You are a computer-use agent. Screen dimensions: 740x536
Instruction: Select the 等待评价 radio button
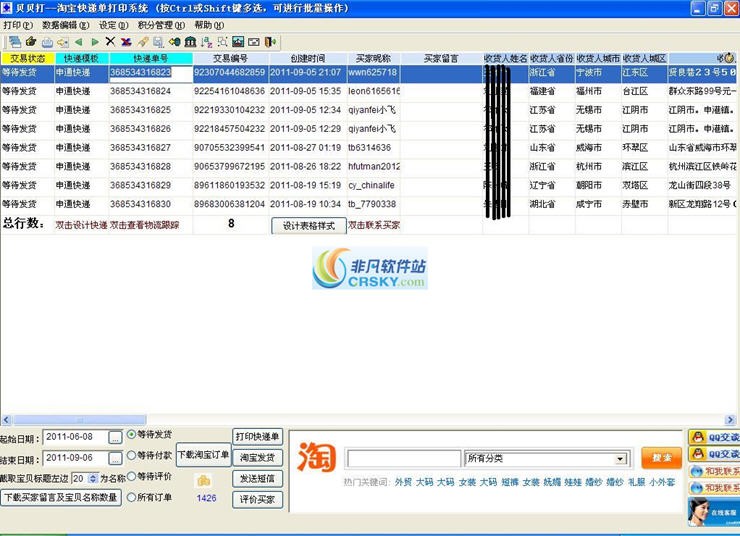(x=132, y=476)
